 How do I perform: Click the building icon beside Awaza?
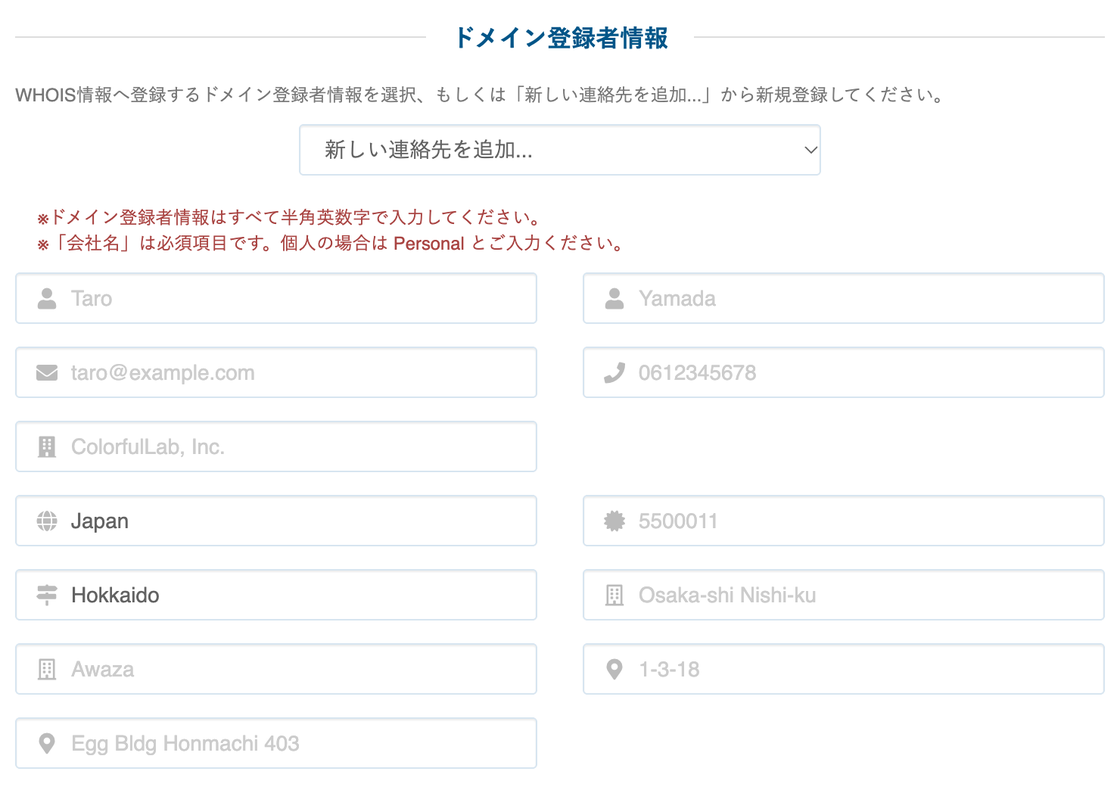pos(47,669)
